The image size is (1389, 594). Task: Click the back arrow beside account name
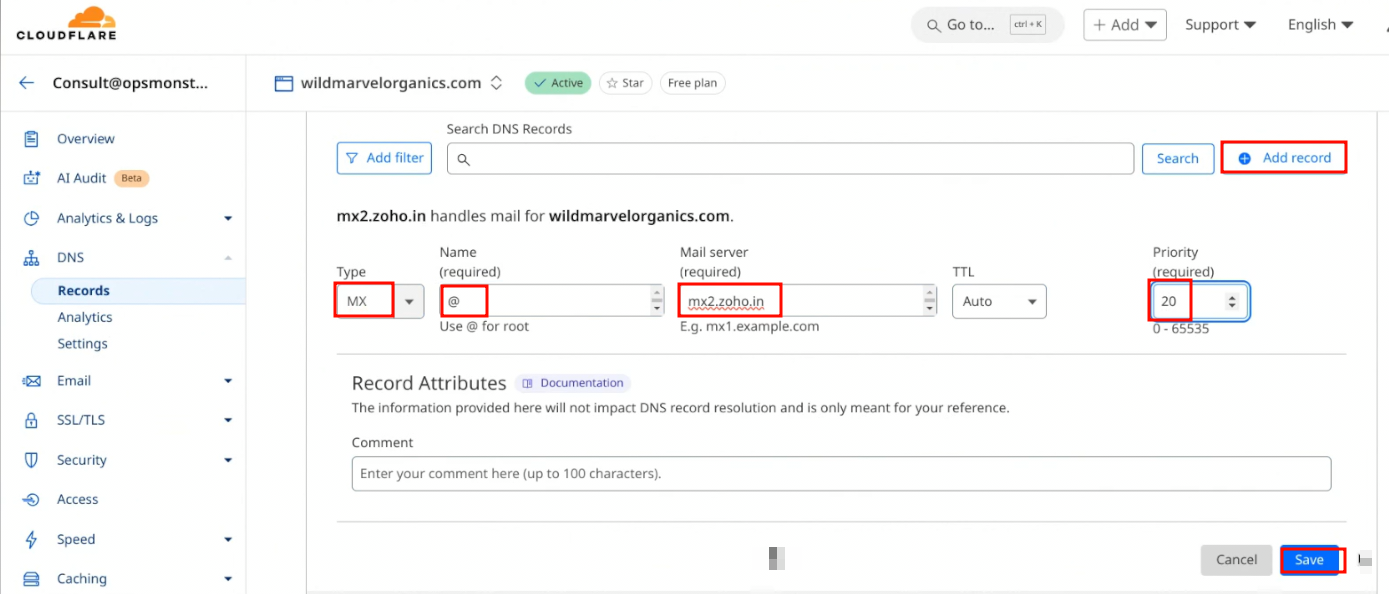(x=27, y=83)
